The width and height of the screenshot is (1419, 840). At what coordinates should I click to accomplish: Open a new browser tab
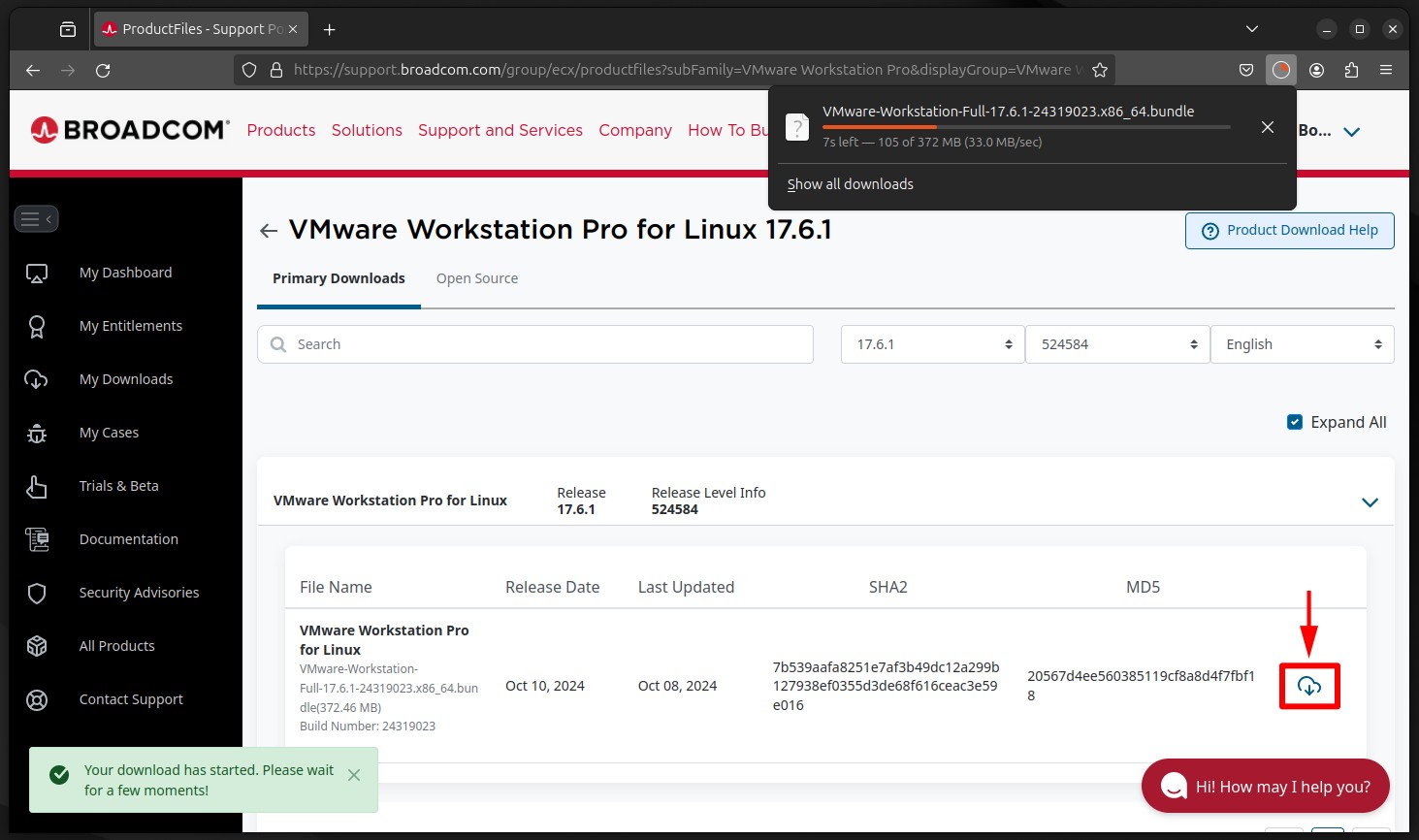click(x=330, y=29)
